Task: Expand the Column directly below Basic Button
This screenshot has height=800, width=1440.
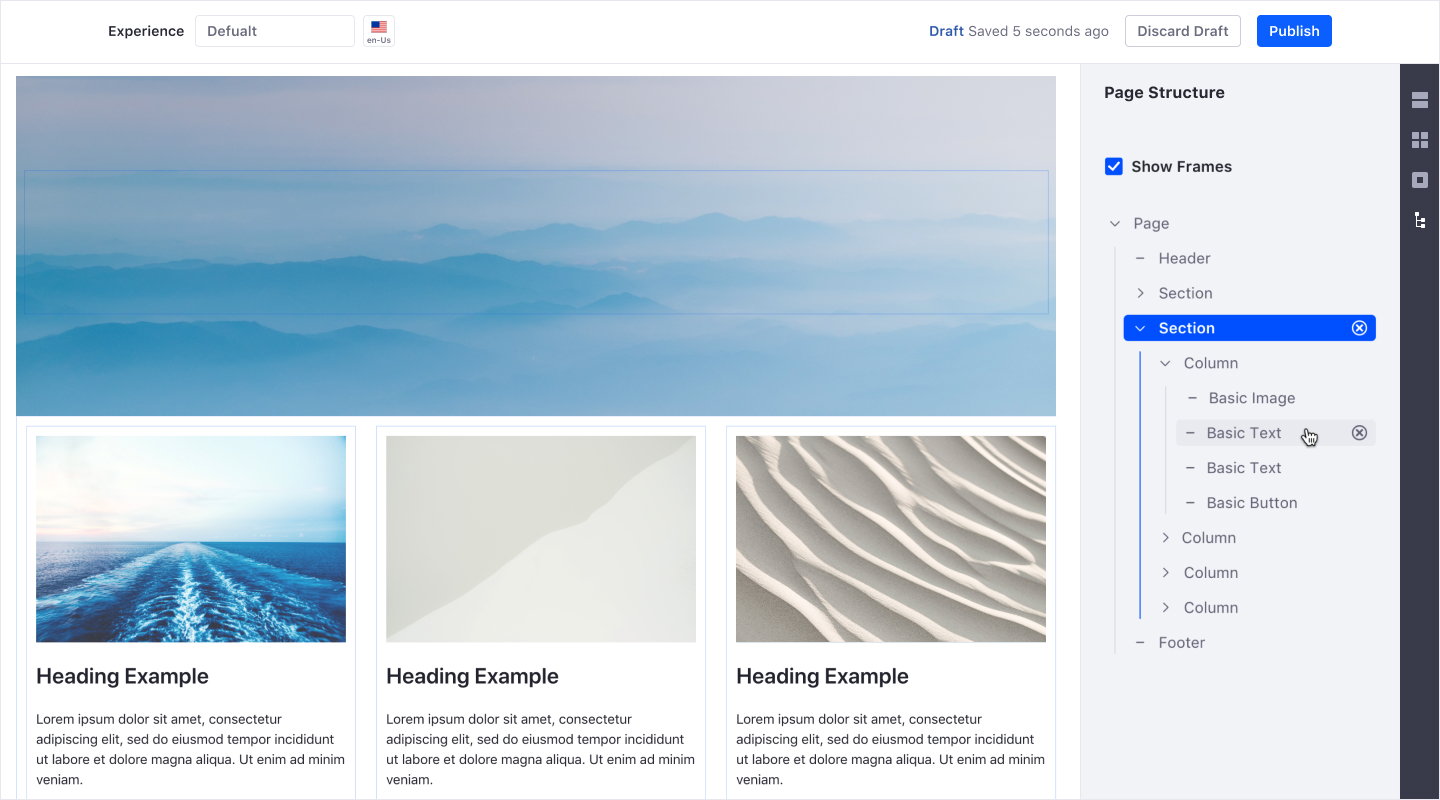Action: [x=1165, y=538]
